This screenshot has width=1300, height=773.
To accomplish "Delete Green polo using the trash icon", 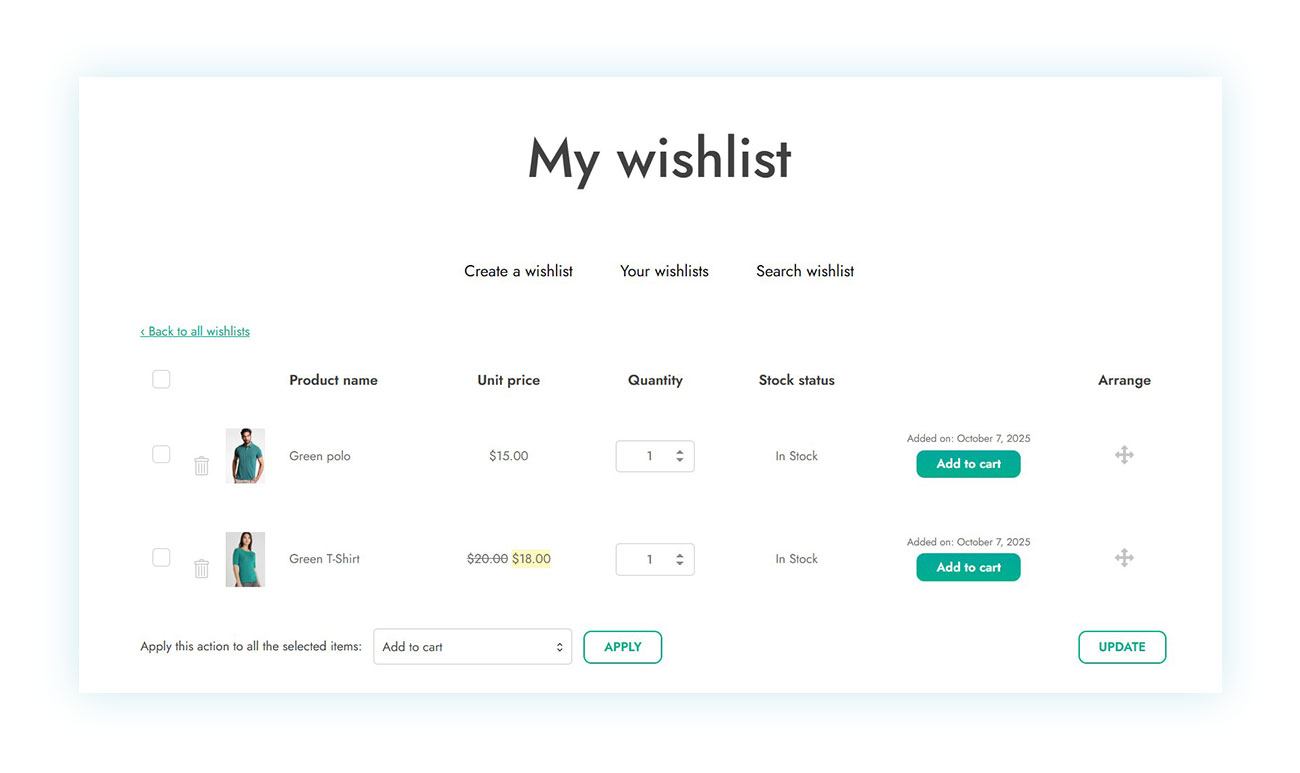I will coord(201,465).
